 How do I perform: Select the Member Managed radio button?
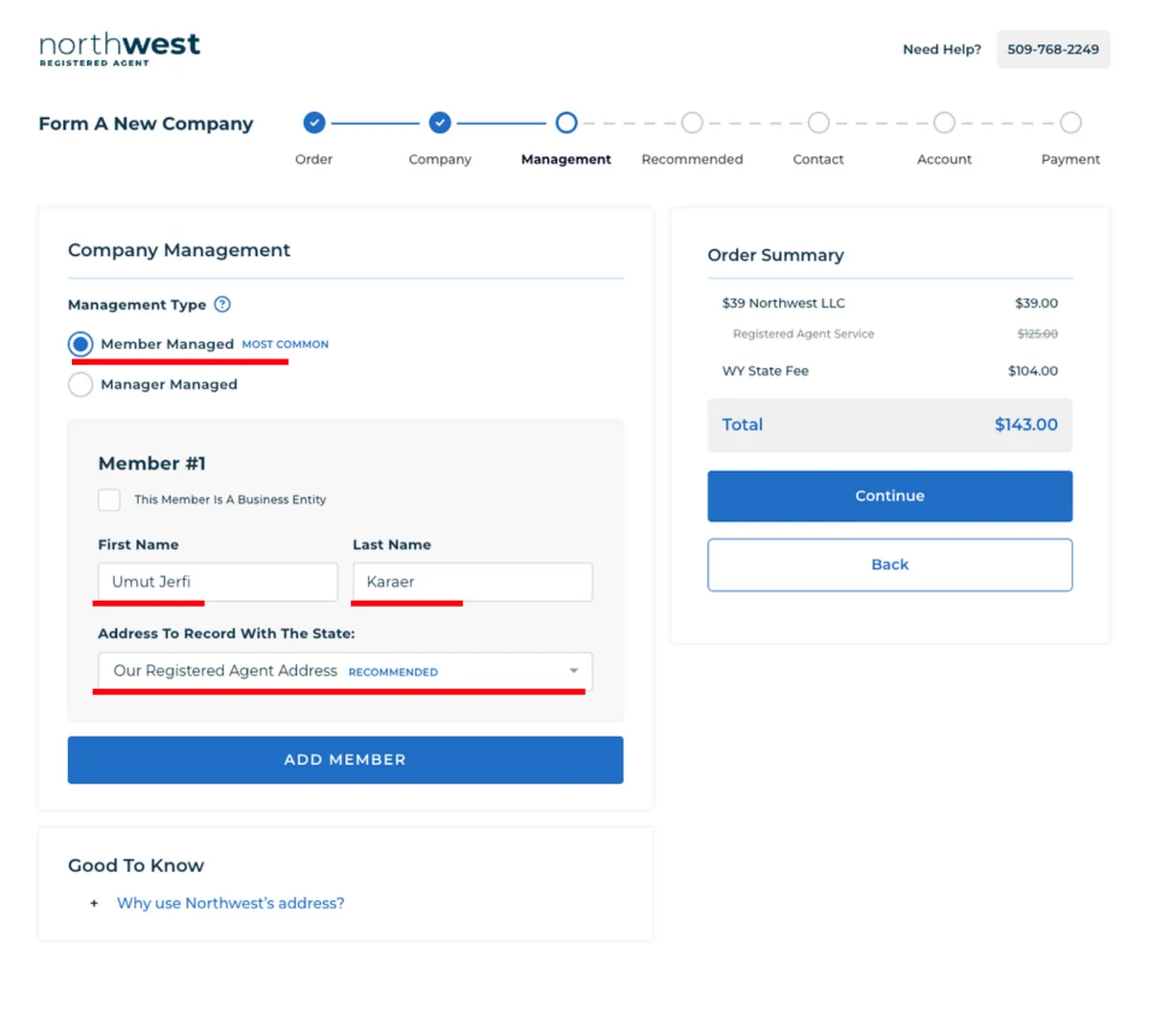[x=80, y=344]
